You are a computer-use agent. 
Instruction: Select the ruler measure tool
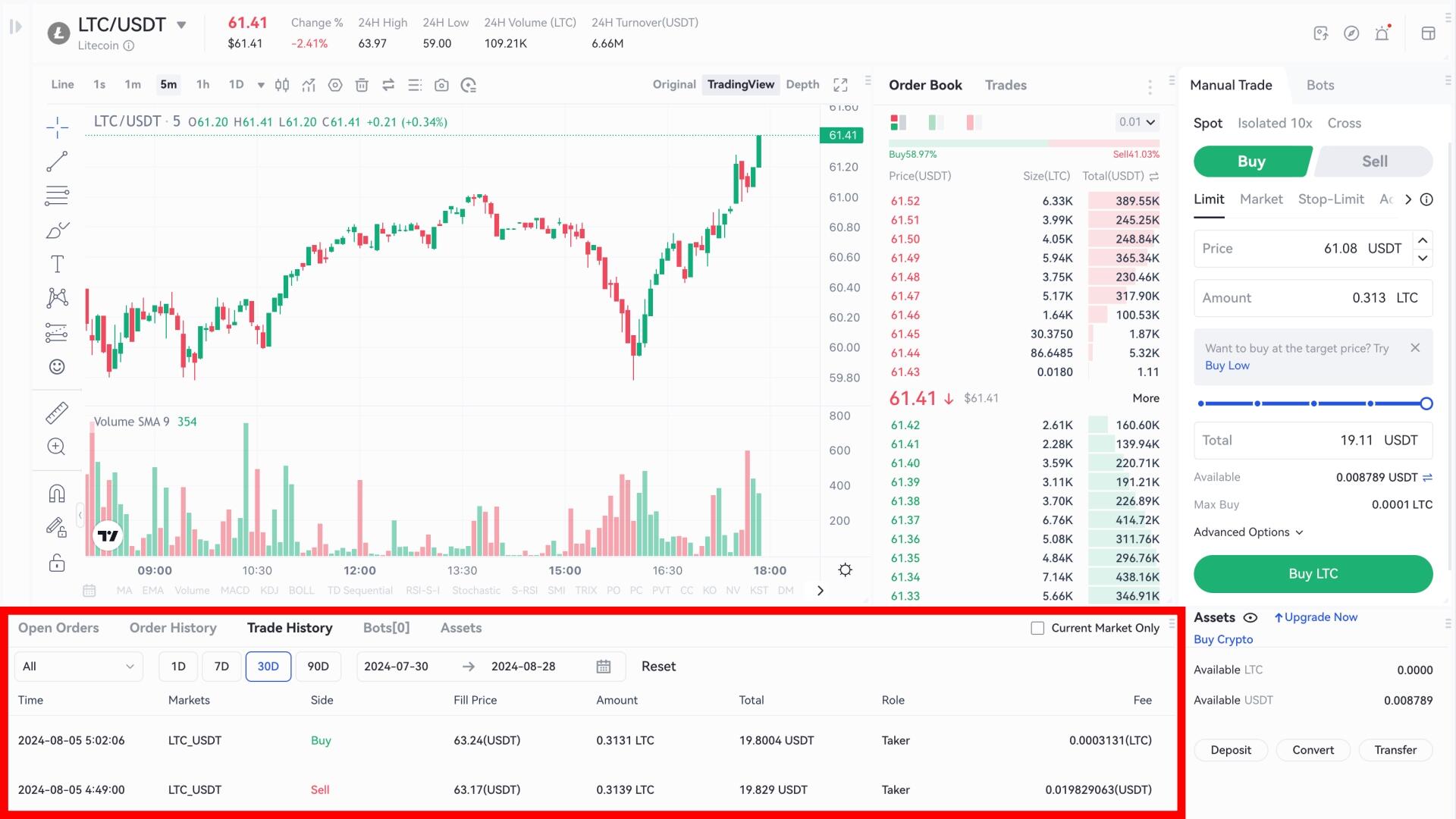coord(57,413)
